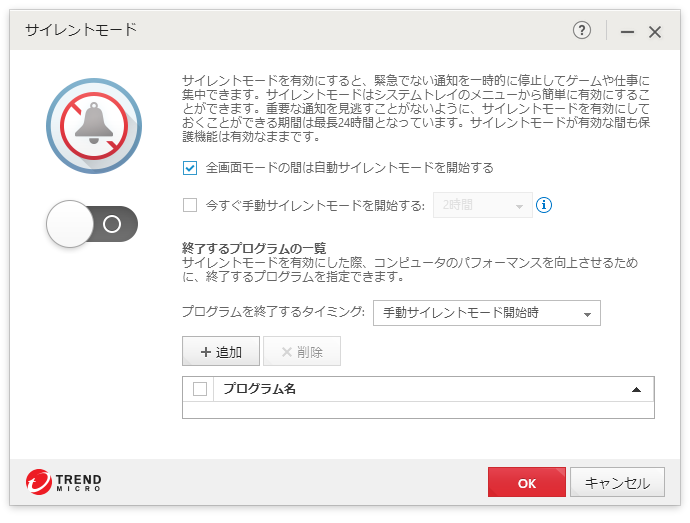Check the select-all box in program list header
The width and height of the screenshot is (690, 523).
[200, 389]
